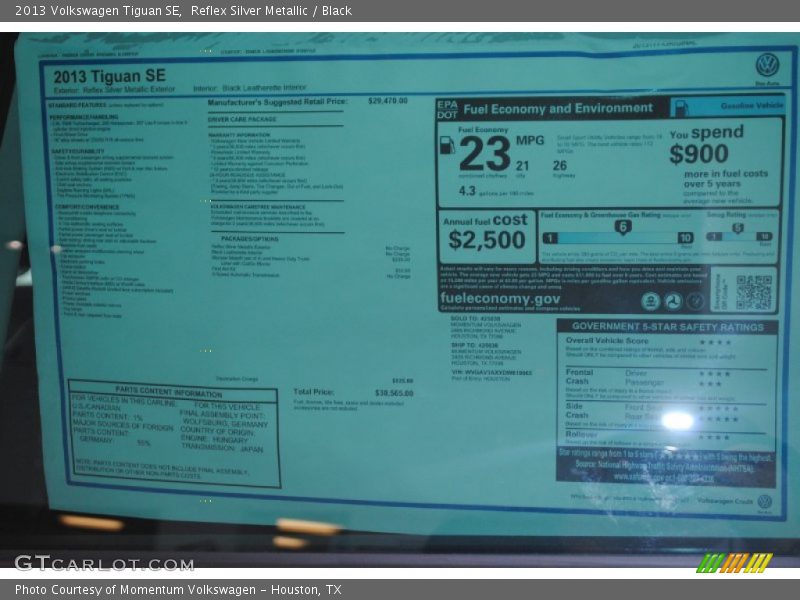Click 'Exterior: Reflex Silver Metallic Exterior' line
The image size is (800, 600).
pos(114,90)
